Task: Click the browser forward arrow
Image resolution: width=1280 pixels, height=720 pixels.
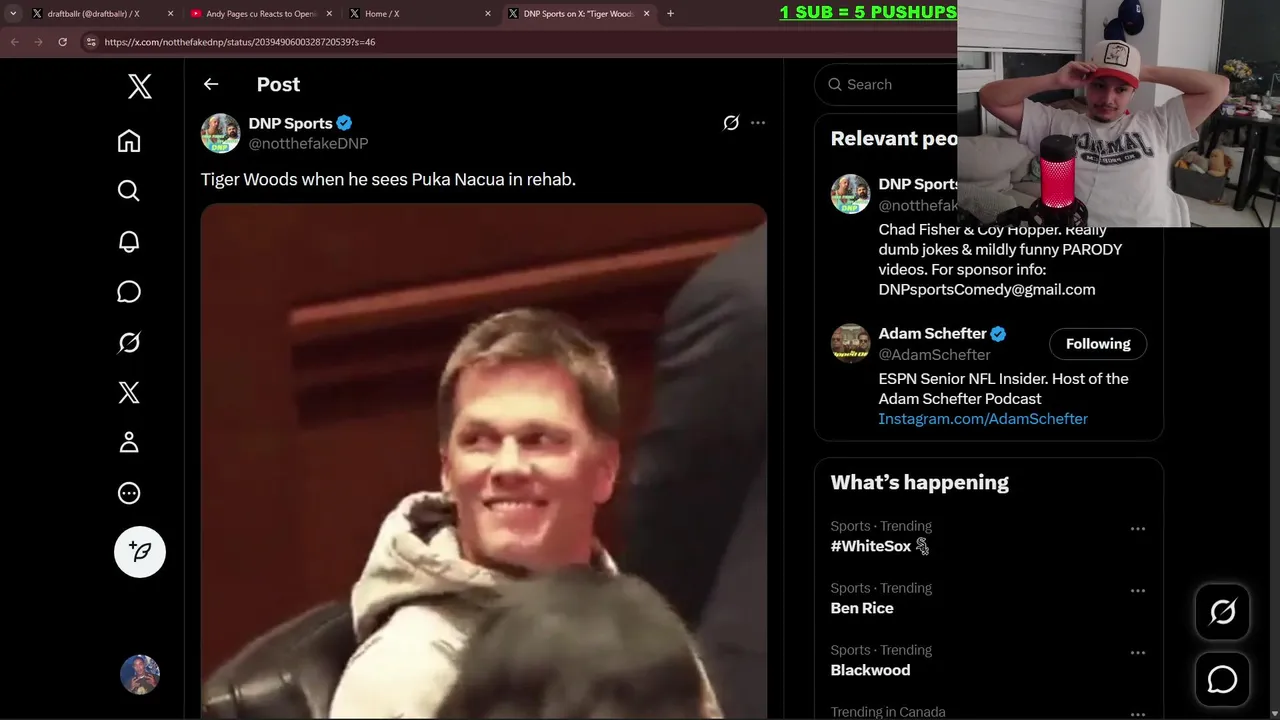Action: pyautogui.click(x=38, y=42)
